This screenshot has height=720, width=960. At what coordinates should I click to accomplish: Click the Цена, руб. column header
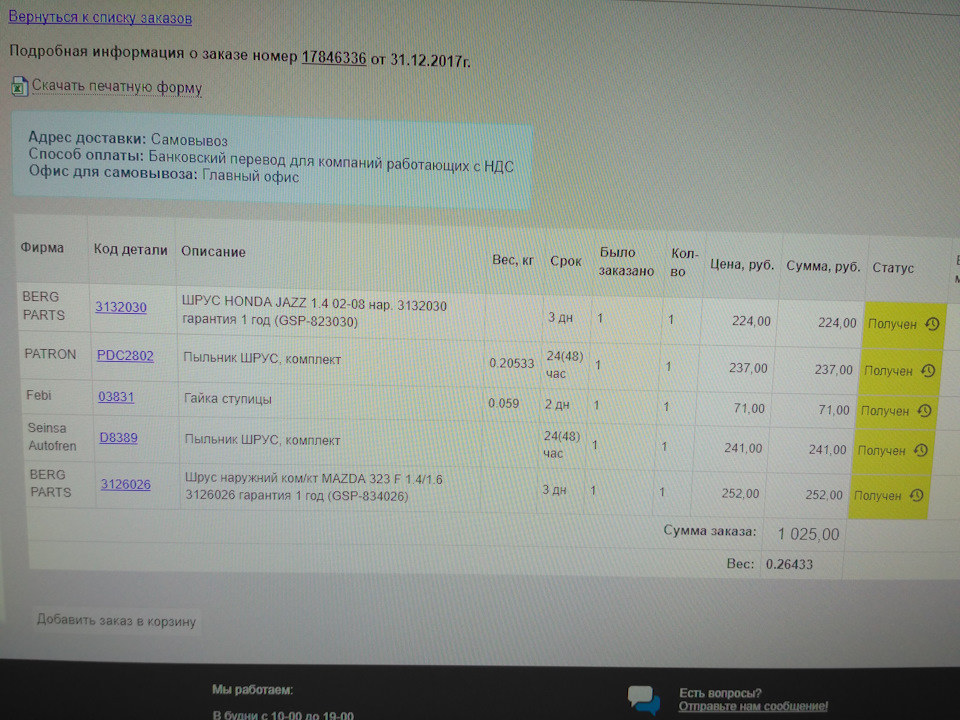pyautogui.click(x=742, y=264)
